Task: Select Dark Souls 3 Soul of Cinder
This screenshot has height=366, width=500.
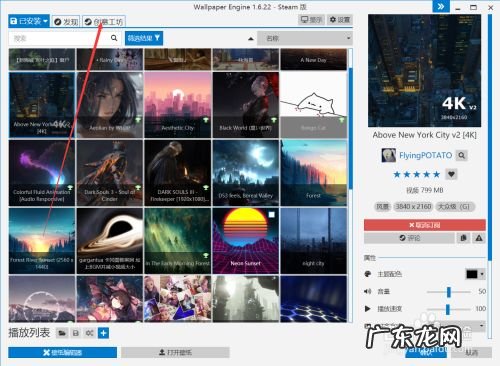Action: click(x=110, y=173)
